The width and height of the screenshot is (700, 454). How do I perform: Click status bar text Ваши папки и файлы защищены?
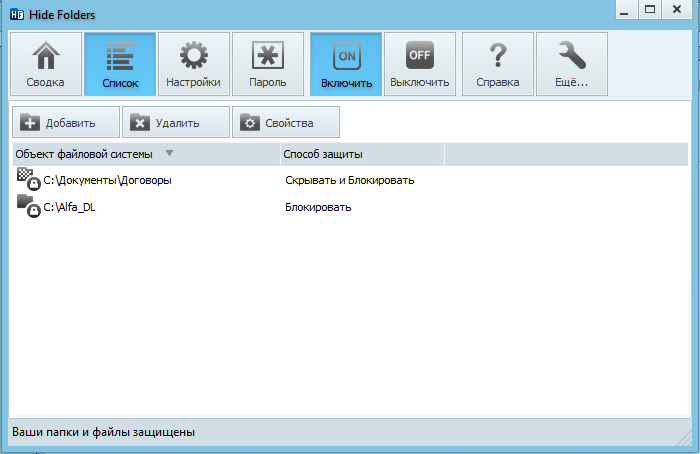(x=104, y=432)
